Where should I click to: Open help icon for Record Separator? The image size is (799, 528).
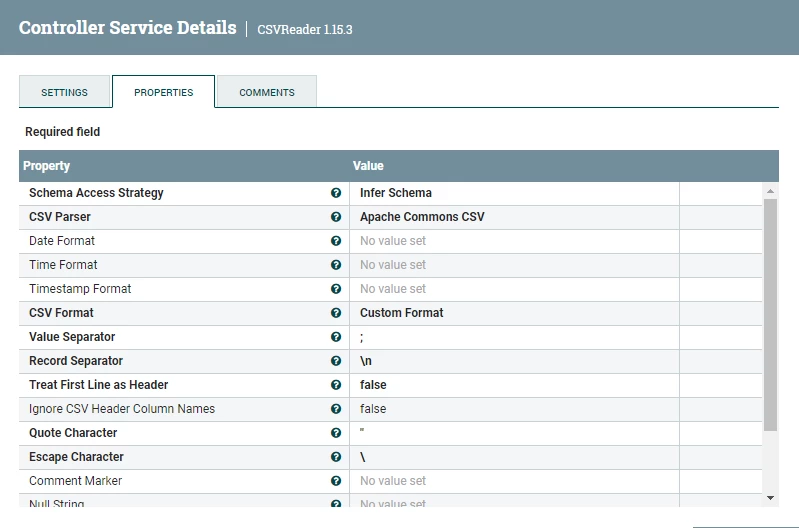pos(336,360)
